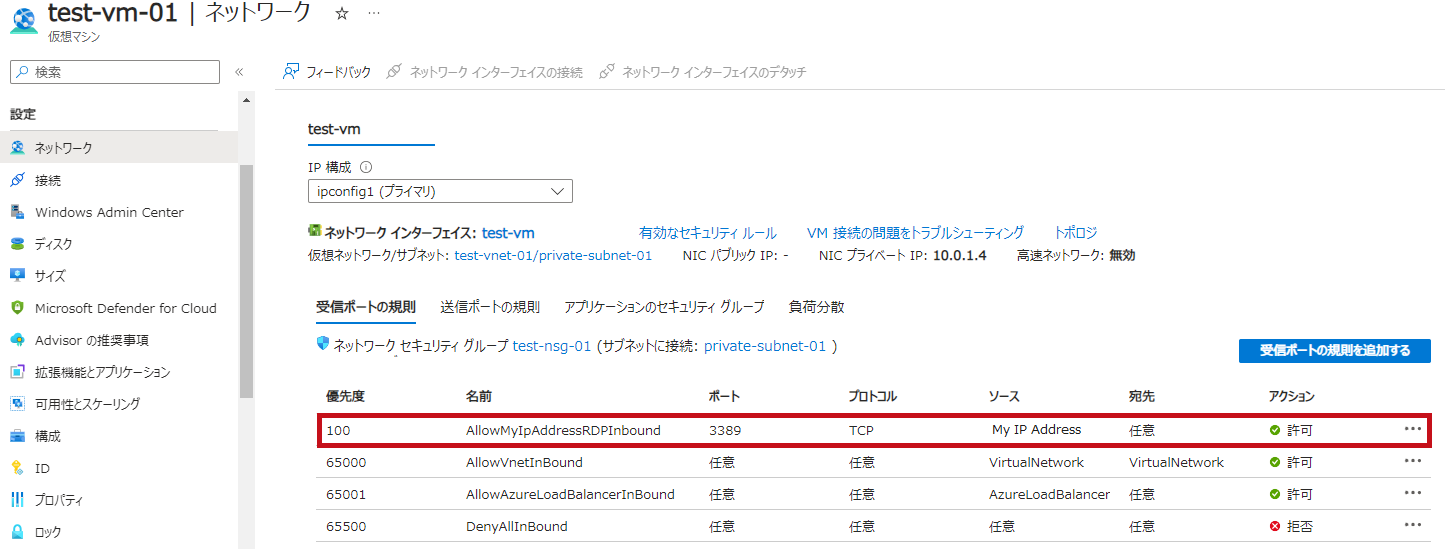The height and width of the screenshot is (549, 1445).
Task: Click the My IP Address source cell
Action: [x=1036, y=429]
